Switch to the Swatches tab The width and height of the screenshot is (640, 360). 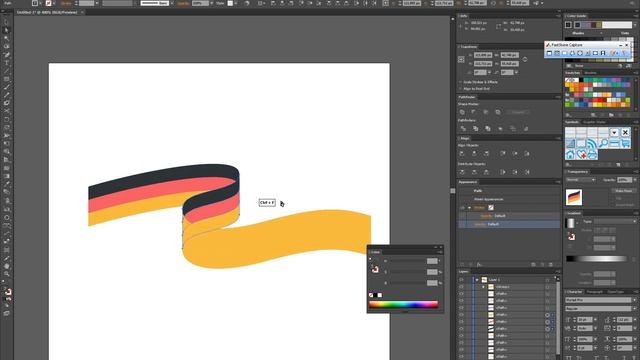[573, 73]
